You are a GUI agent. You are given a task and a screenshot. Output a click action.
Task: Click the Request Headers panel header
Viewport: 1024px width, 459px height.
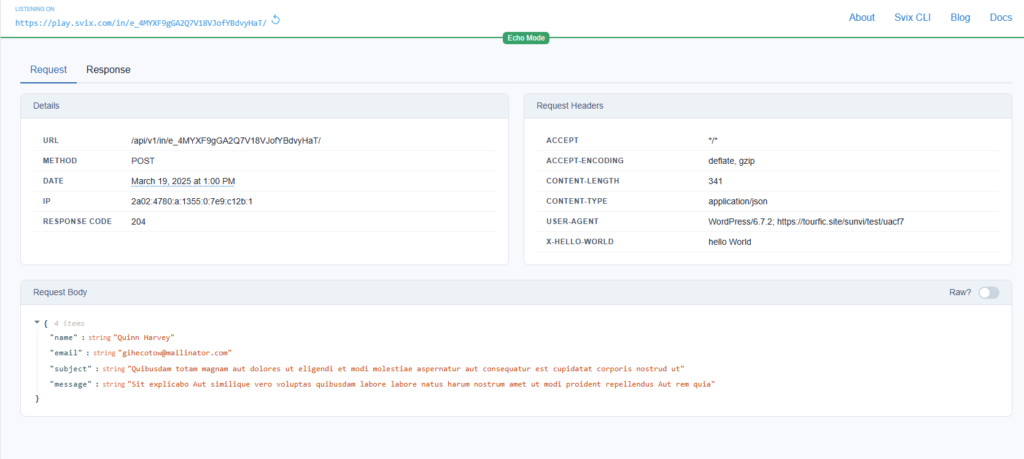(x=768, y=106)
